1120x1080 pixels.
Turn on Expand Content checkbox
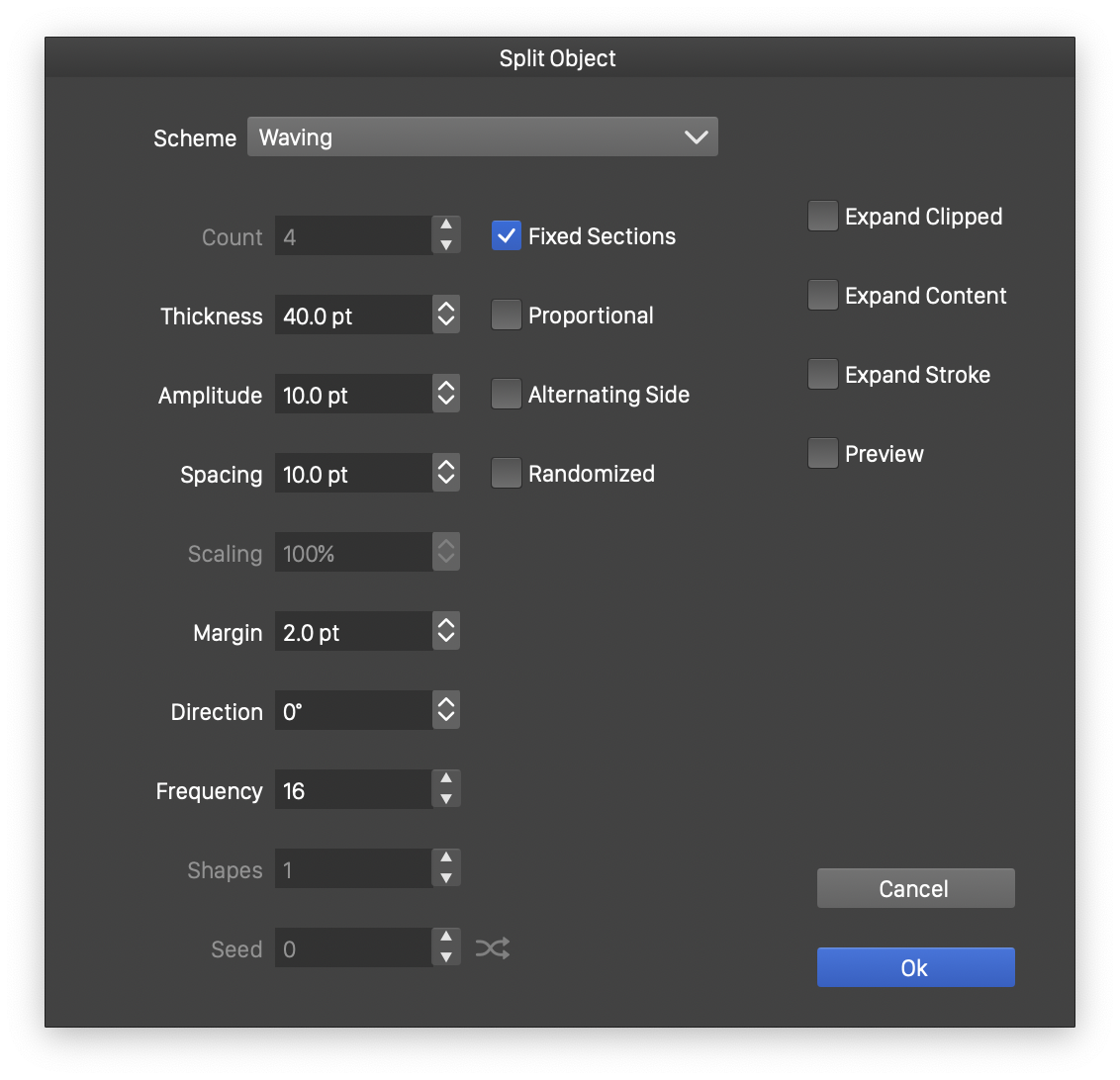click(823, 296)
